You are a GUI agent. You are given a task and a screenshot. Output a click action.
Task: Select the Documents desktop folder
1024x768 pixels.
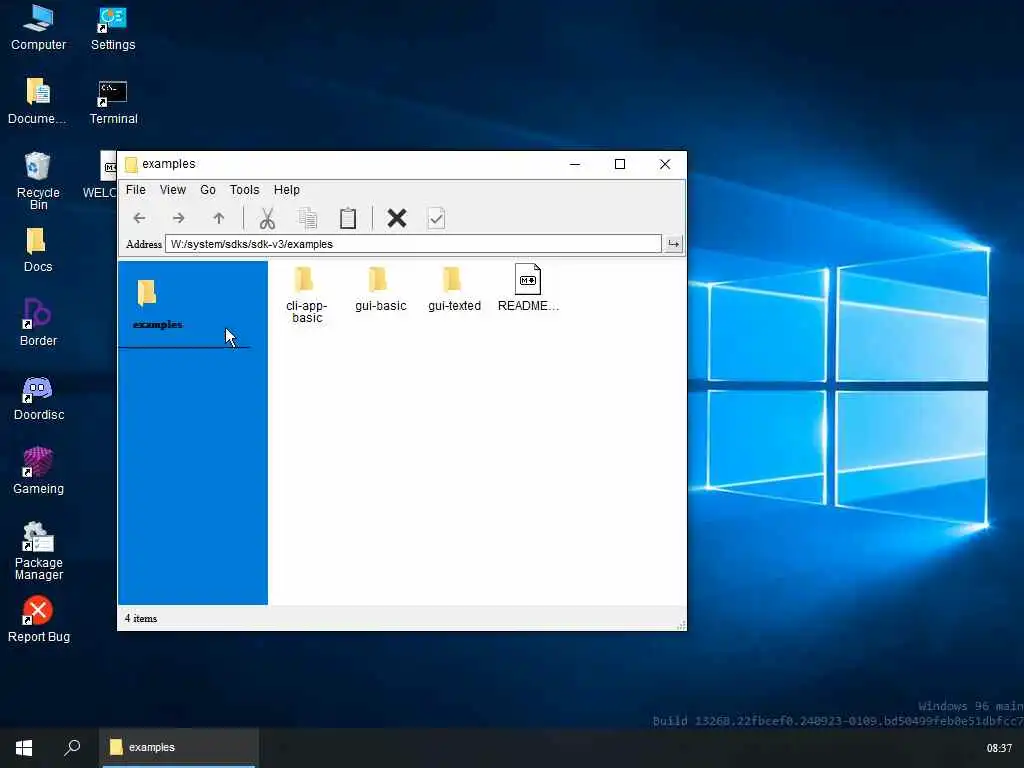(x=37, y=101)
